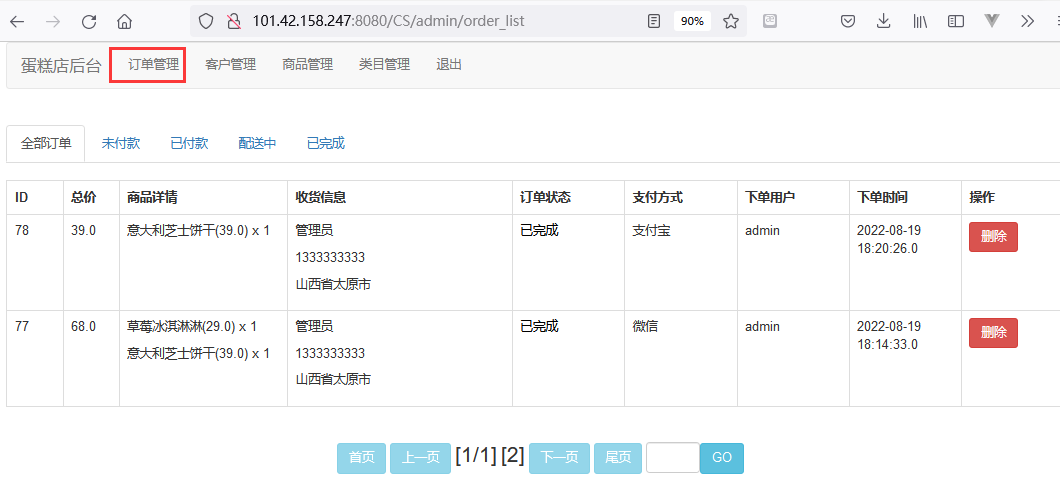1060x498 pixels.
Task: Open the downloads panel
Action: point(884,21)
